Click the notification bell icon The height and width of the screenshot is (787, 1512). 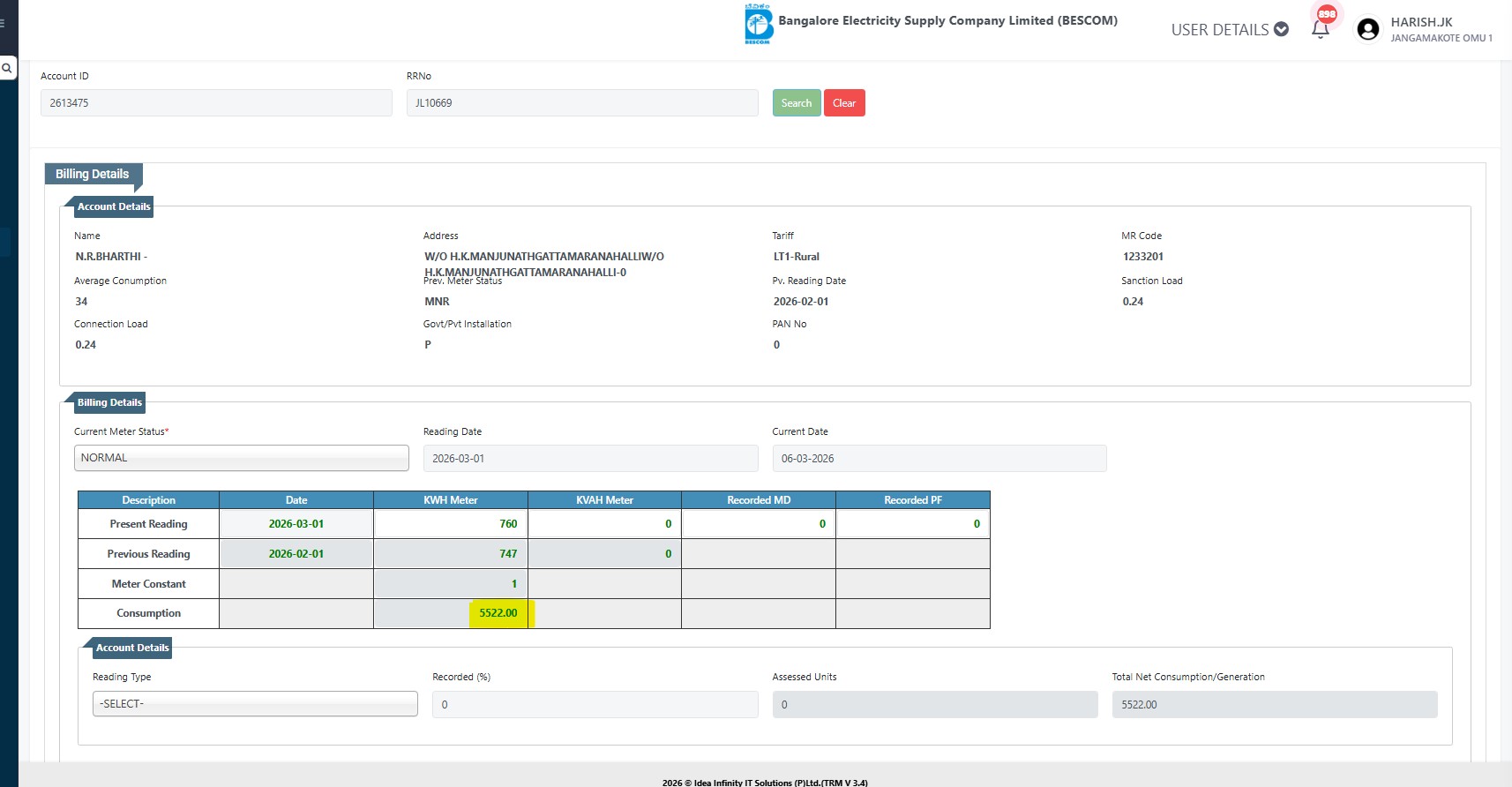point(1320,31)
